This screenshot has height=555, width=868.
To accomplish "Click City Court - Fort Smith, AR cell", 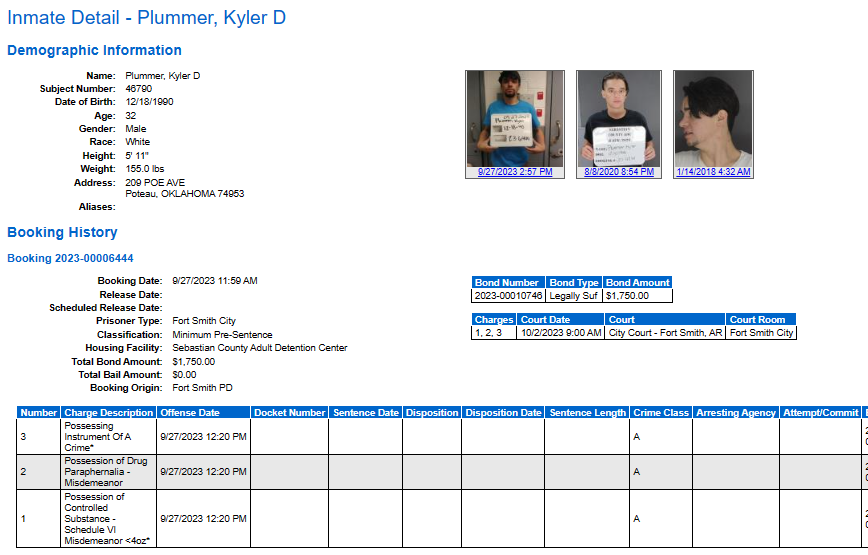I will (x=665, y=333).
